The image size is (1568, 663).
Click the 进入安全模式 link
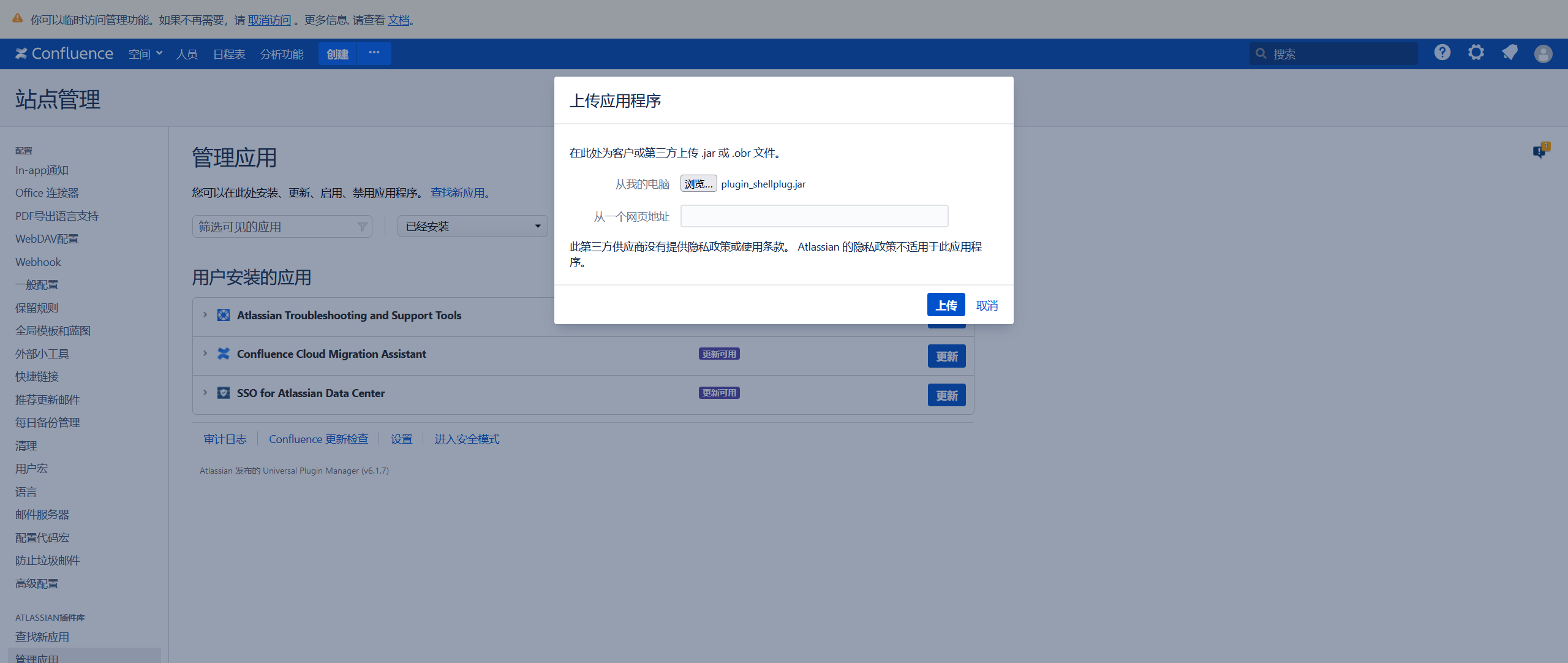pos(467,439)
